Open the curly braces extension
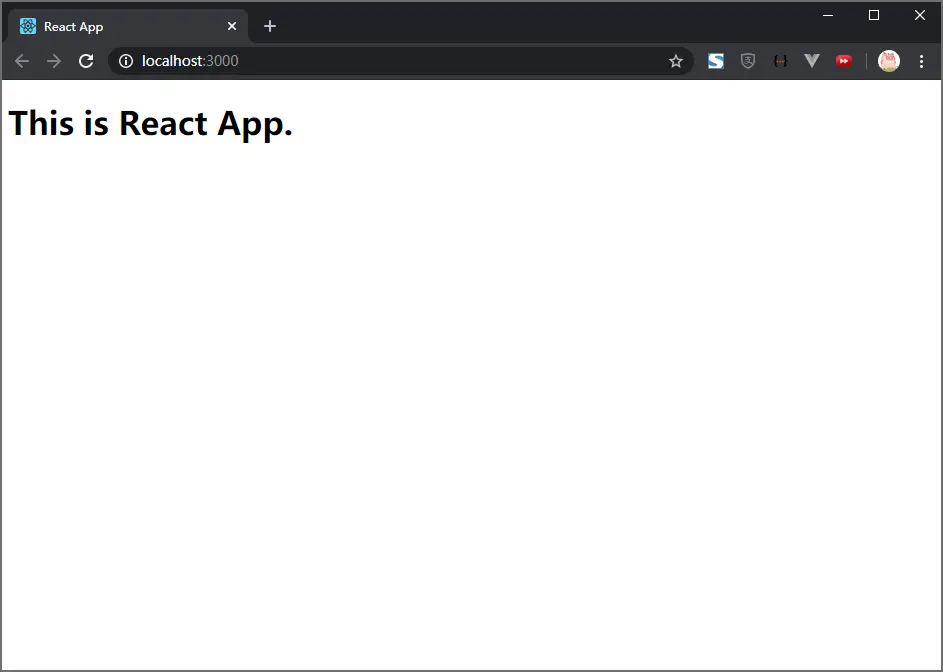This screenshot has width=943, height=672. click(780, 61)
